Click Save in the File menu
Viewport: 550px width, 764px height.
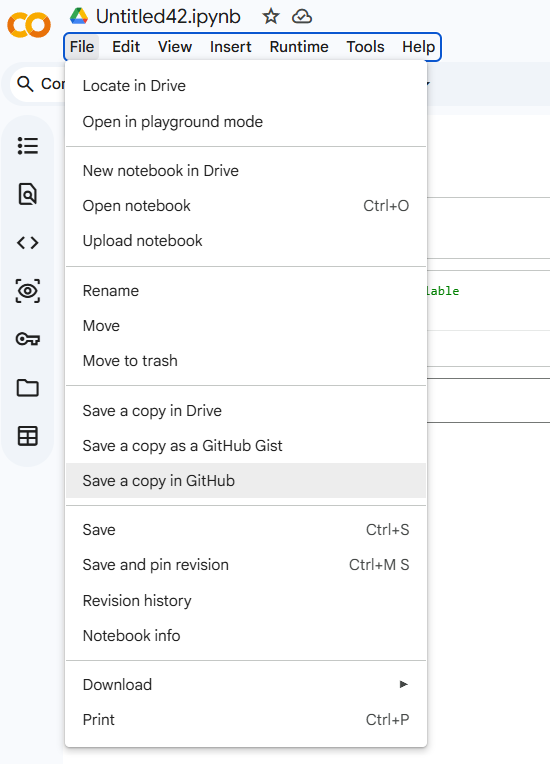[x=246, y=530]
